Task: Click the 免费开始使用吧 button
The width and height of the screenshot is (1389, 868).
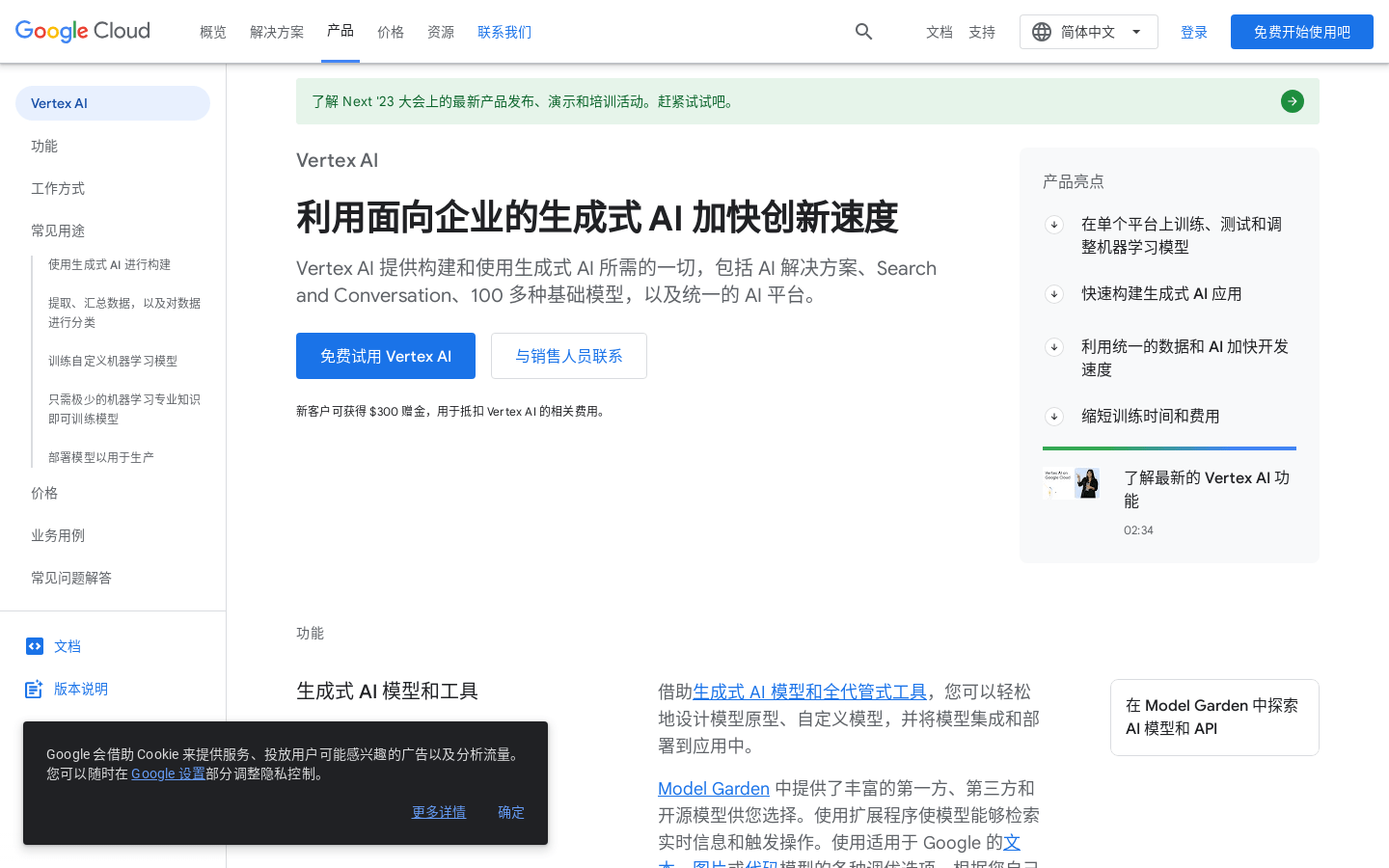Action: (x=1302, y=32)
